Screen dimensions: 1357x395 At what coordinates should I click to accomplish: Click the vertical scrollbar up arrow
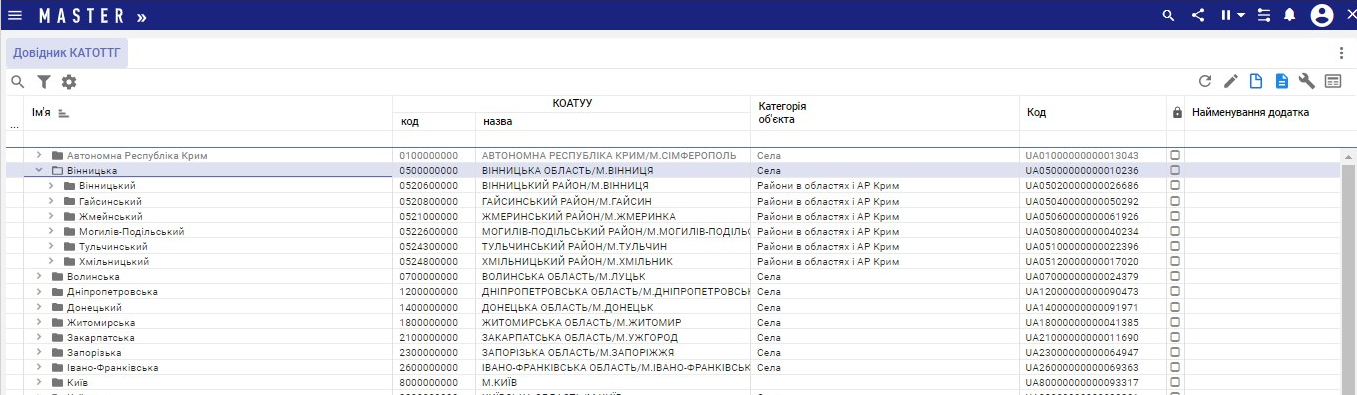point(1349,157)
